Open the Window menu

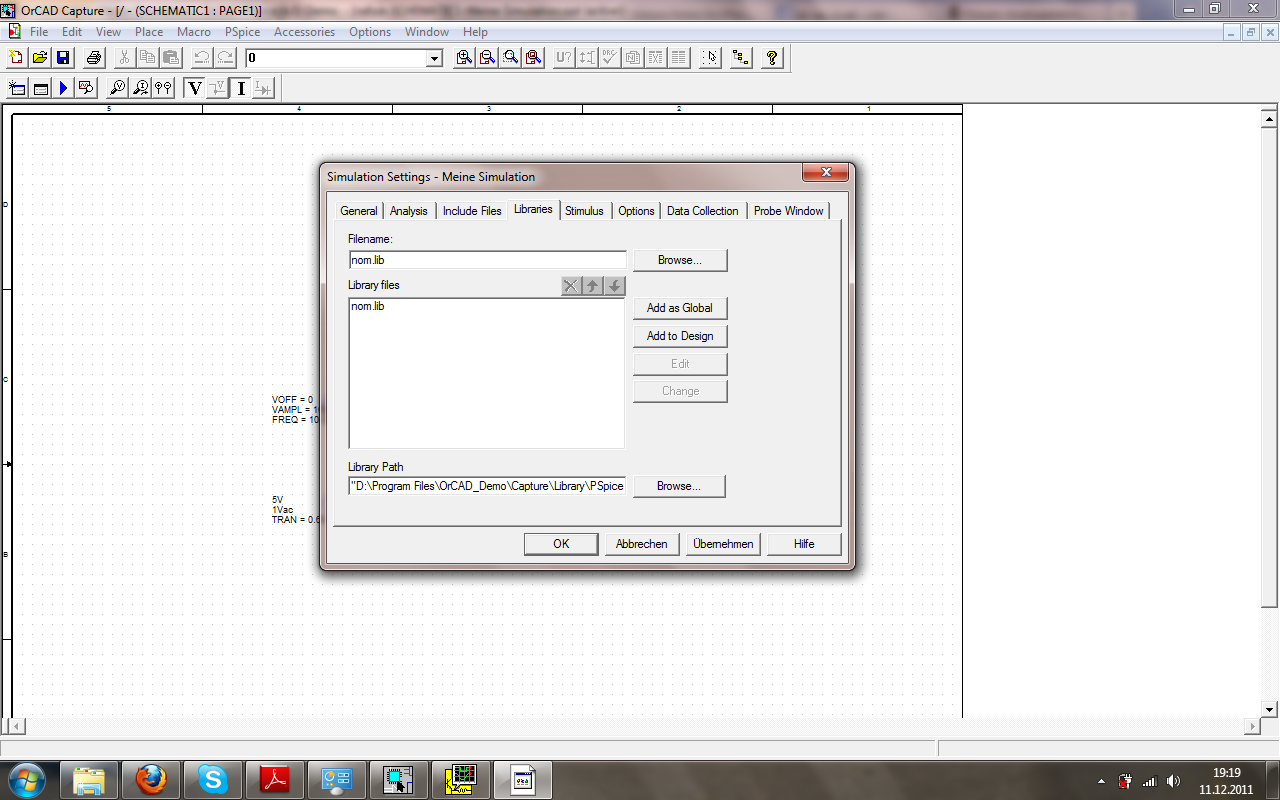click(427, 32)
